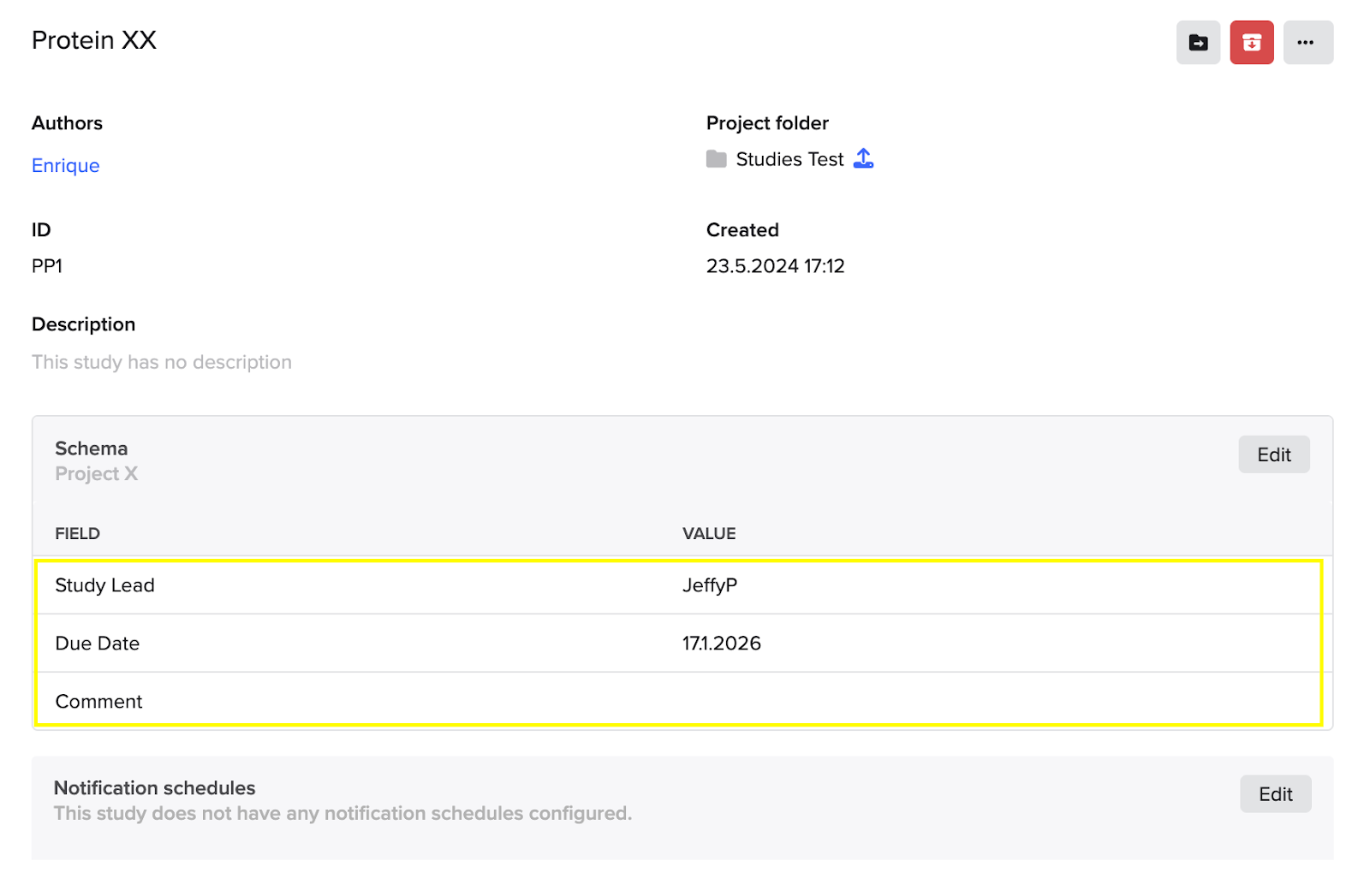Click the empty Comment value cell
Image resolution: width=1370 pixels, height=896 pixels.
(x=942, y=702)
